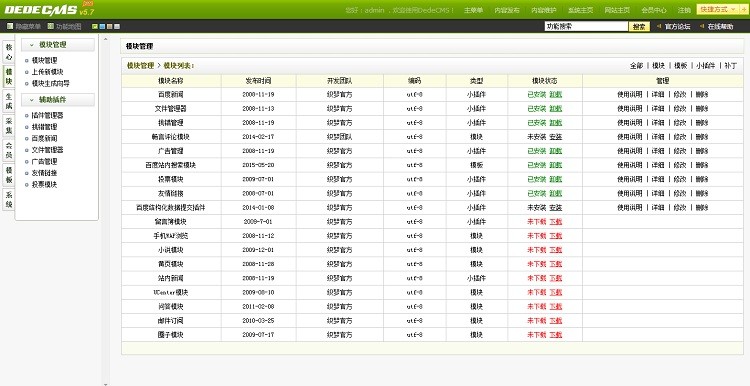Open 上传新模块 in the sidebar

pyautogui.click(x=47, y=72)
